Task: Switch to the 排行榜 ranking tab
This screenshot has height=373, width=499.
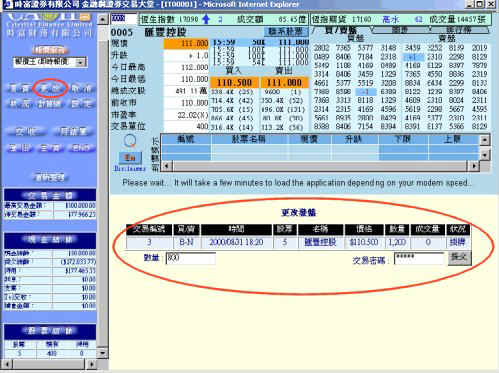Action: pyautogui.click(x=459, y=30)
